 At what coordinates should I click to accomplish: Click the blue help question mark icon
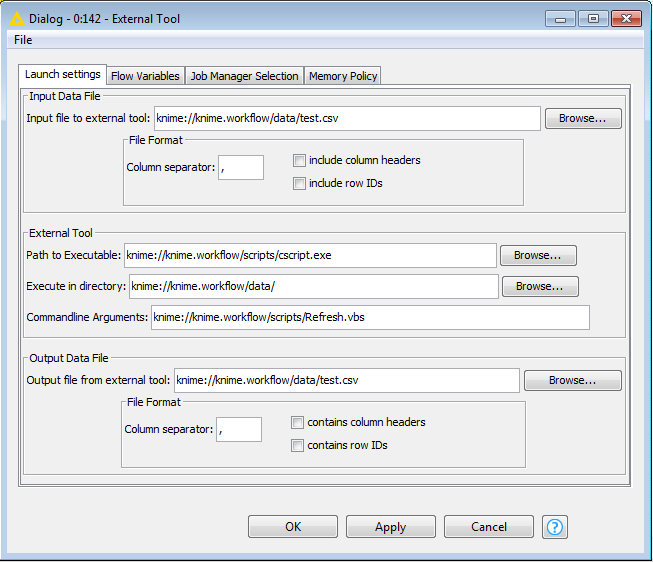pos(555,527)
